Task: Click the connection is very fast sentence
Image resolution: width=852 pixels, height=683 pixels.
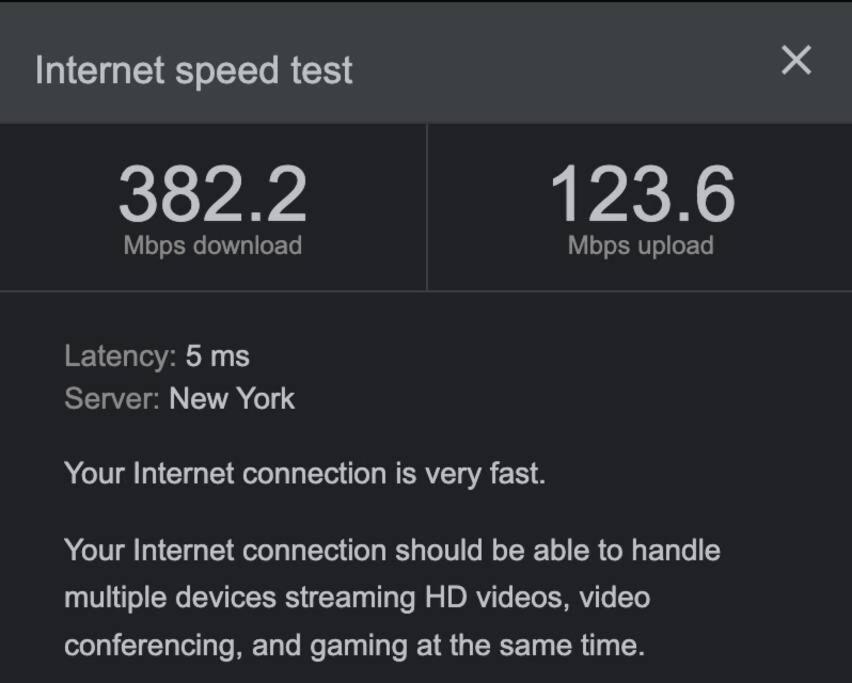Action: click(305, 474)
